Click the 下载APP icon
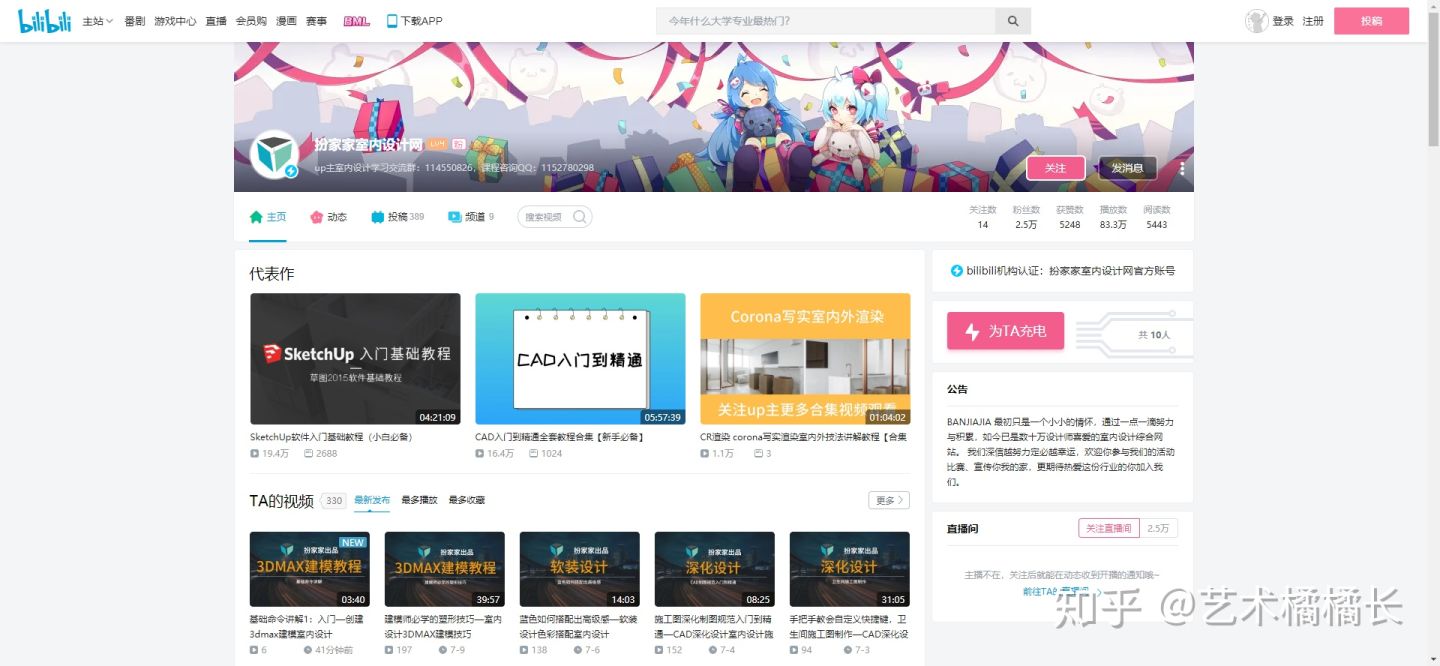Screen dimensions: 1440x666 tap(411, 20)
